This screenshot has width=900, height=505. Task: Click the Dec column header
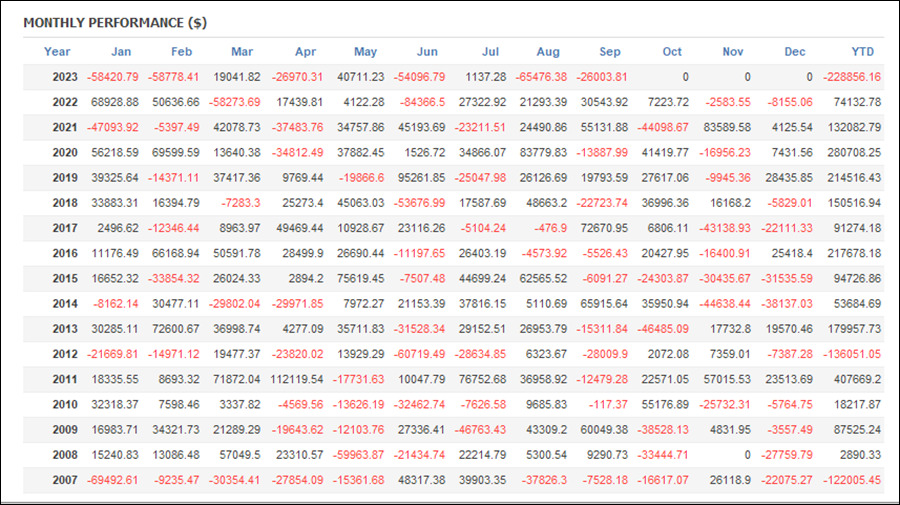point(794,52)
